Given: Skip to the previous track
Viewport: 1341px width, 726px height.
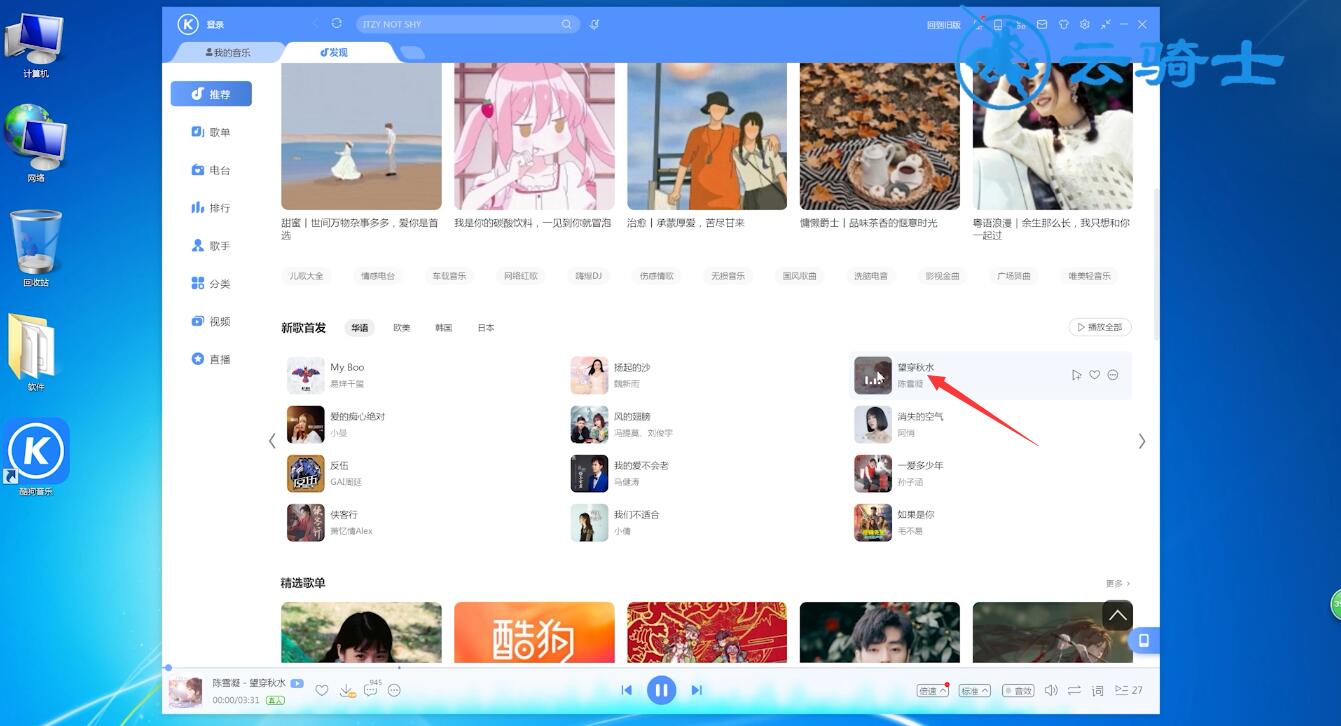Looking at the screenshot, I should coord(626,690).
